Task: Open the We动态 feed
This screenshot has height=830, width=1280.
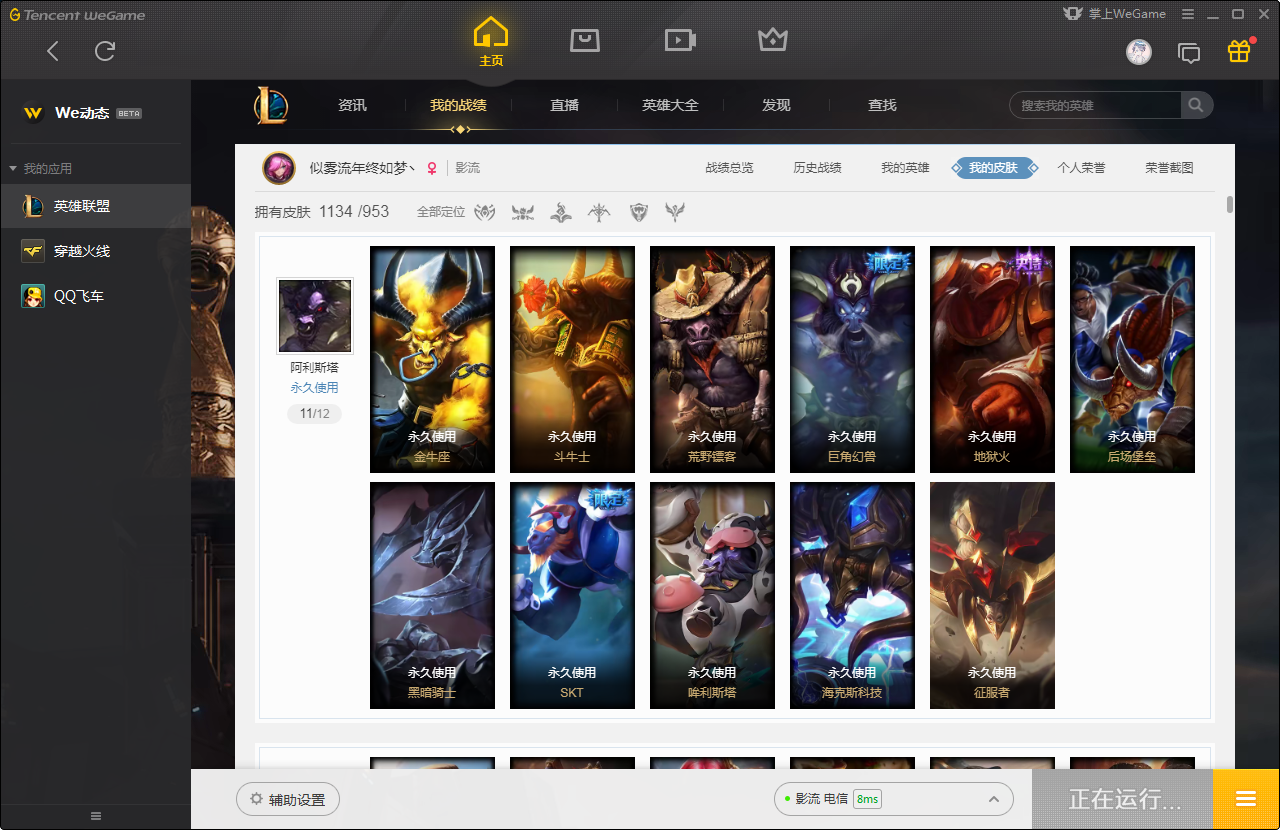Action: (x=82, y=113)
